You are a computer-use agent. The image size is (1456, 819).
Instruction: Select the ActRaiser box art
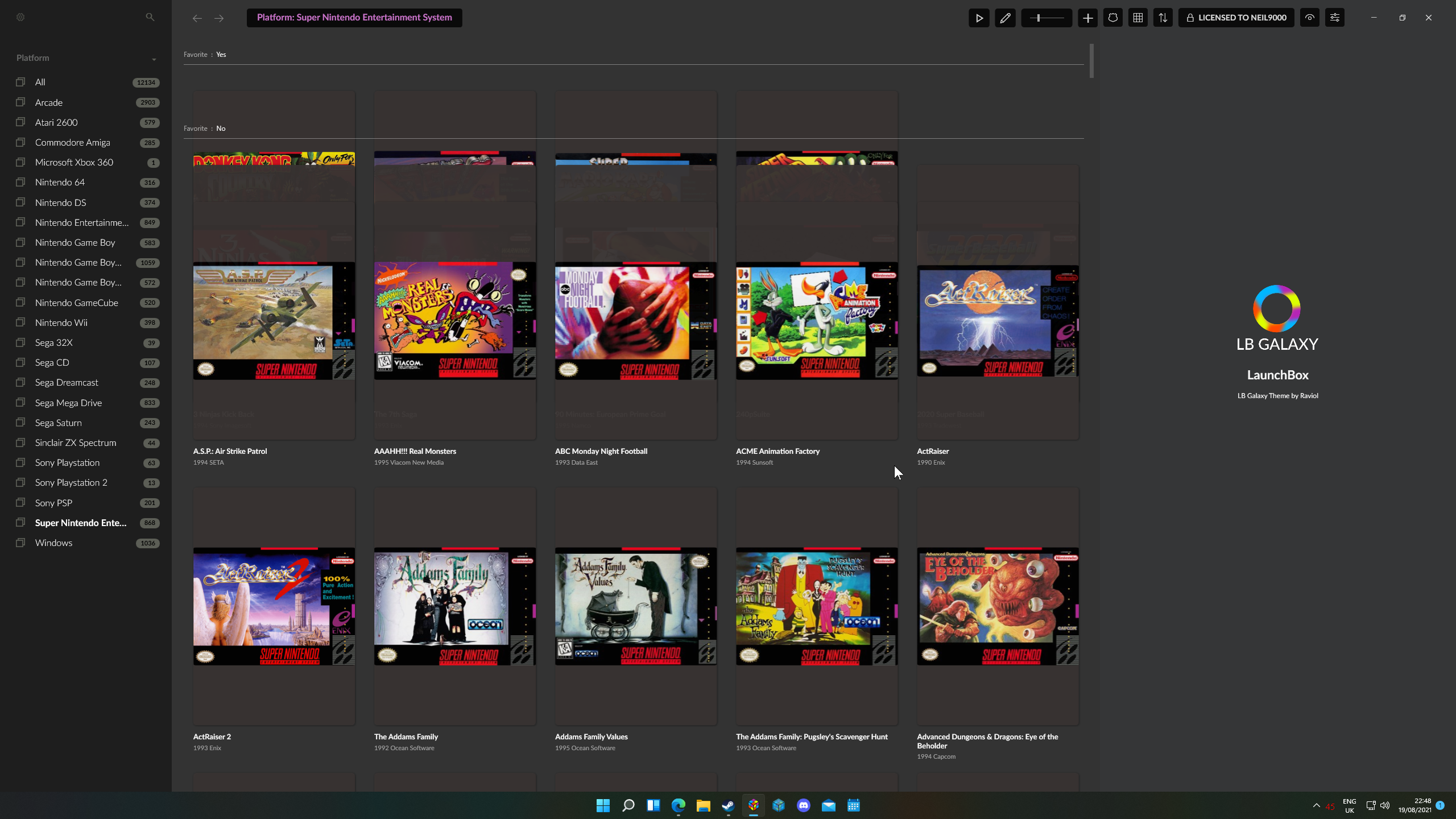(x=998, y=321)
